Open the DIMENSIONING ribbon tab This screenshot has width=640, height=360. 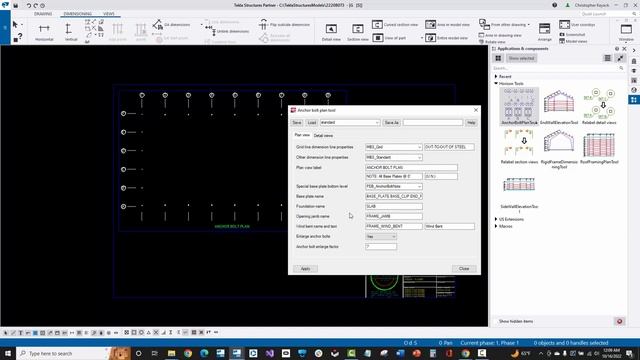[78, 14]
